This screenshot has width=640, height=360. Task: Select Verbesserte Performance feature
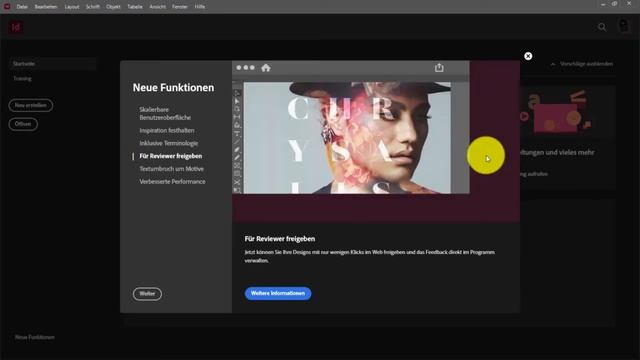click(172, 182)
